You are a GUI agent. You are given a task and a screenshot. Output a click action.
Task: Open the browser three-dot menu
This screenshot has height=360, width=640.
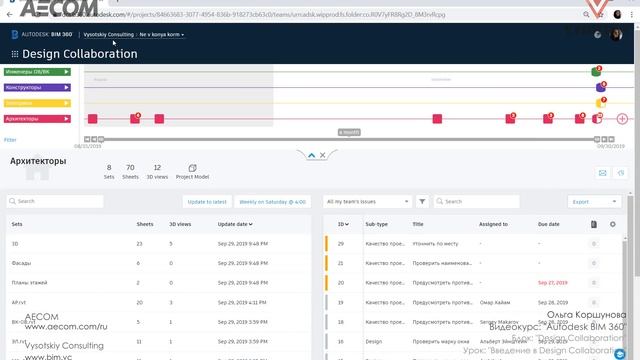coord(632,15)
